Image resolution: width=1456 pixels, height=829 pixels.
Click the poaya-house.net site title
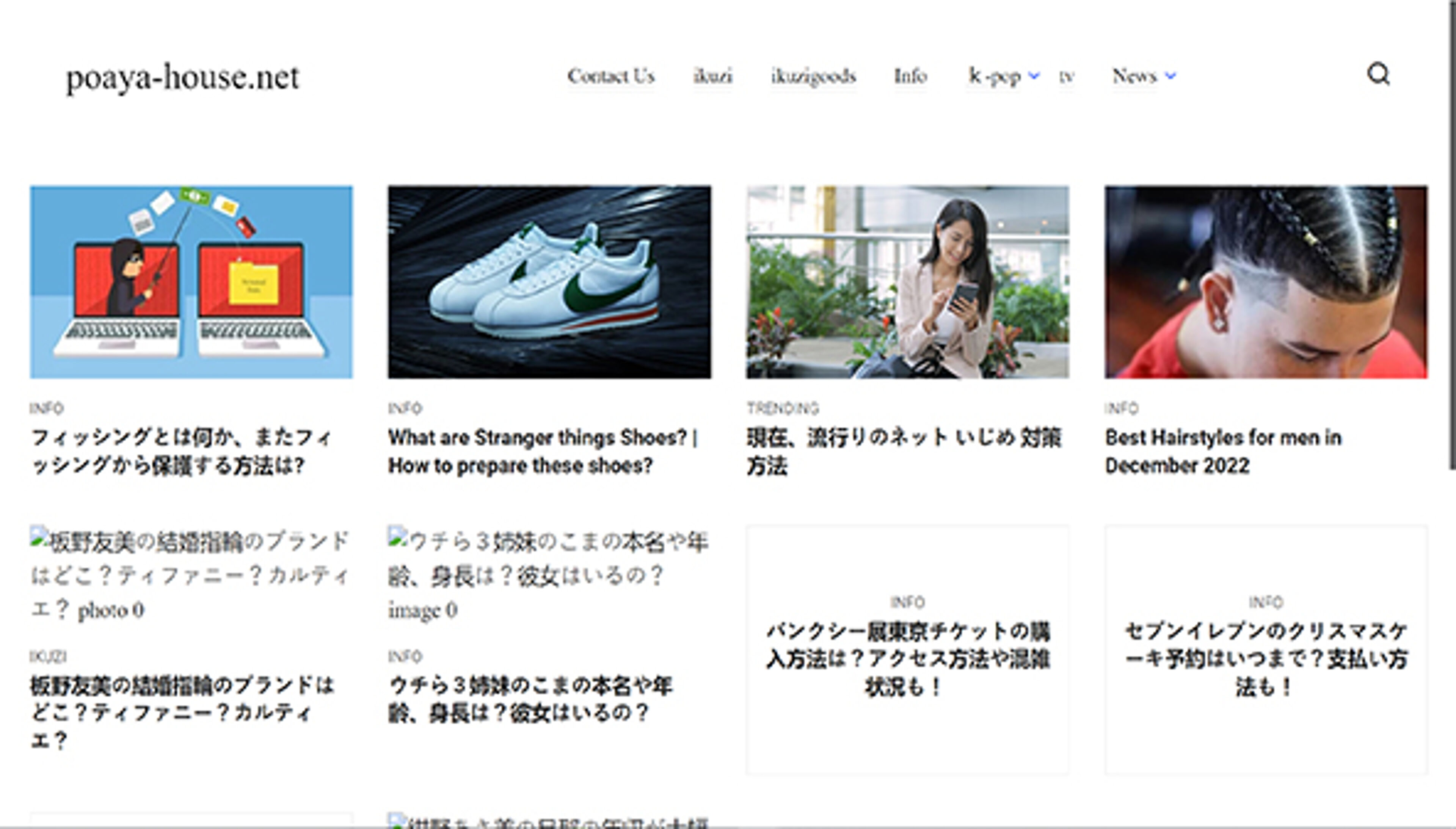point(182,77)
